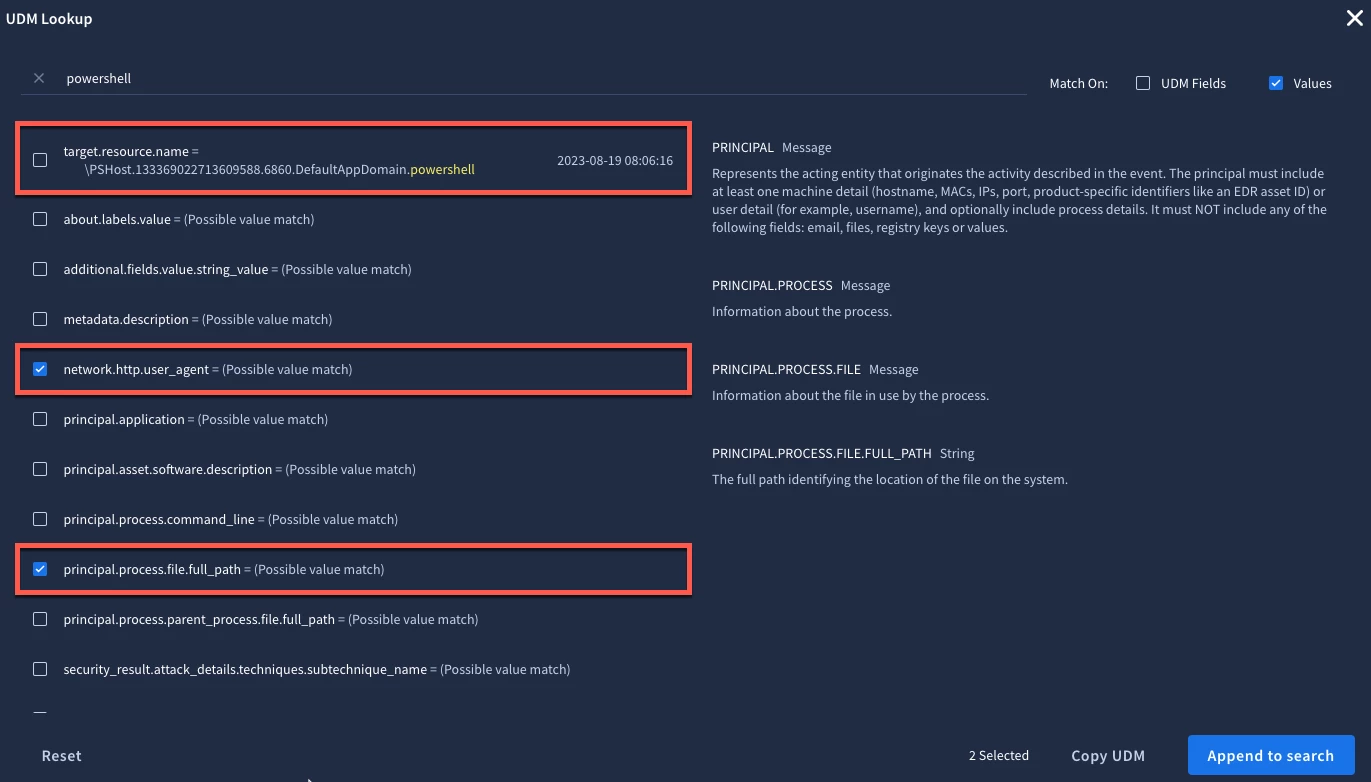Click the UDM Fields option label
This screenshot has height=782, width=1371.
click(x=1193, y=84)
